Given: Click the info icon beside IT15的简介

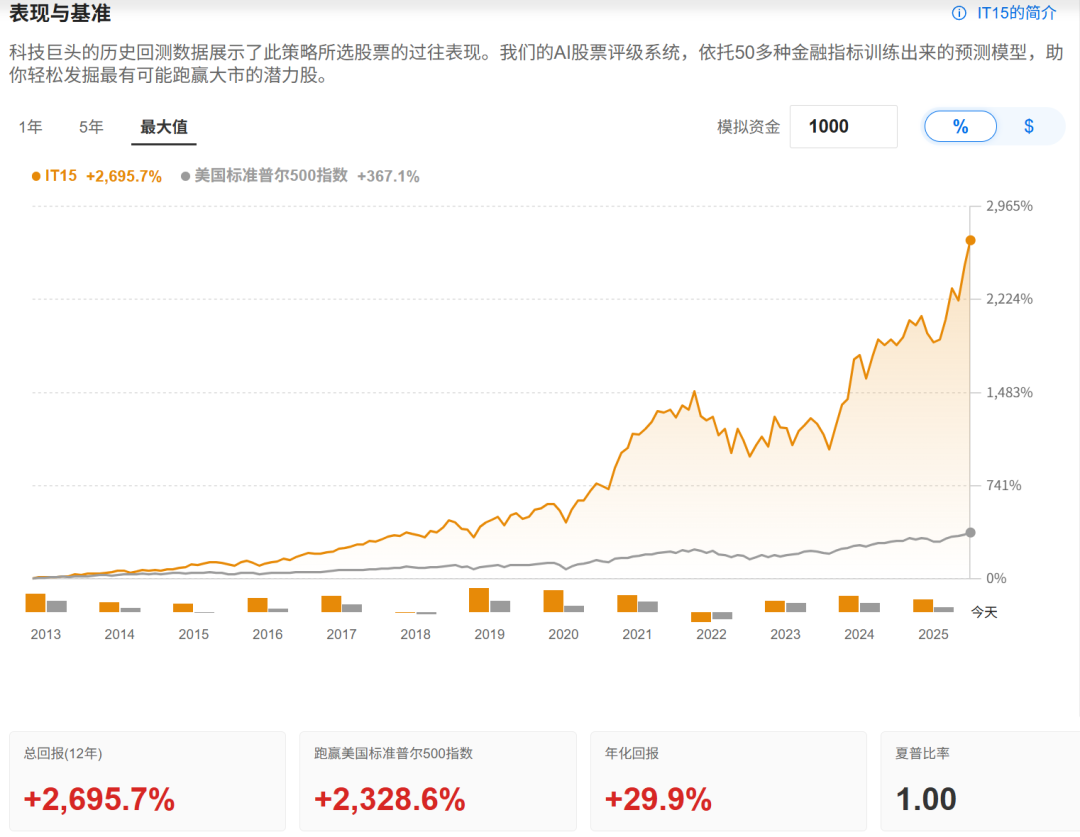Looking at the screenshot, I should pos(959,13).
